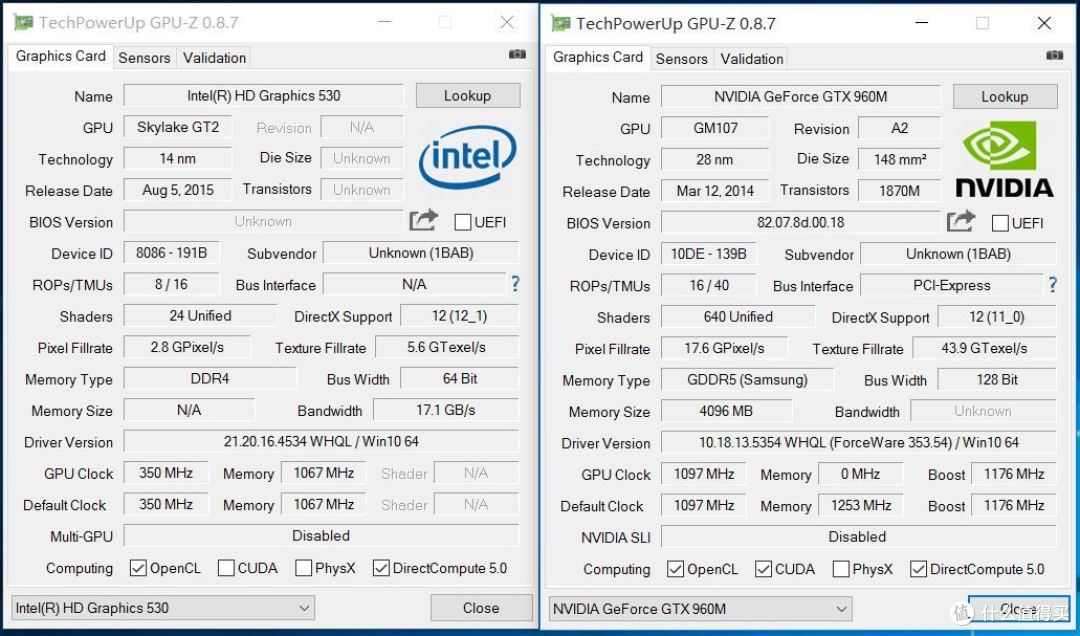This screenshot has height=636, width=1080.
Task: Open the Validation tab in the NVIDIA window
Action: coord(751,58)
